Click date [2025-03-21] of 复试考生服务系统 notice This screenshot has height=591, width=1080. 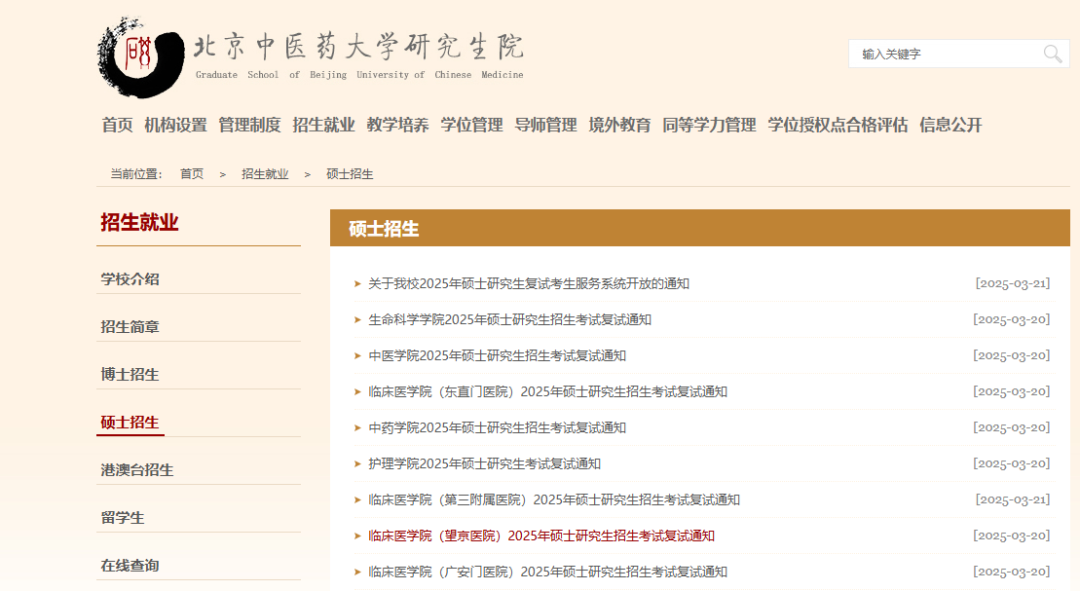point(1012,284)
